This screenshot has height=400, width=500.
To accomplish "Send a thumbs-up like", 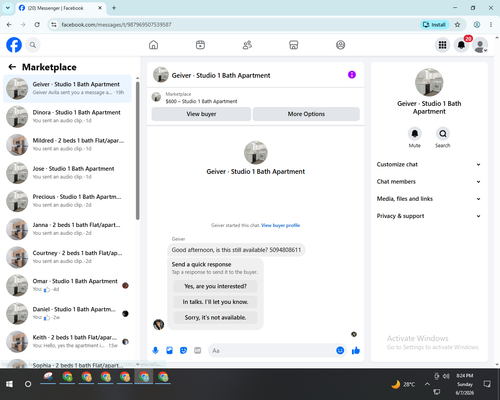I will [356, 350].
